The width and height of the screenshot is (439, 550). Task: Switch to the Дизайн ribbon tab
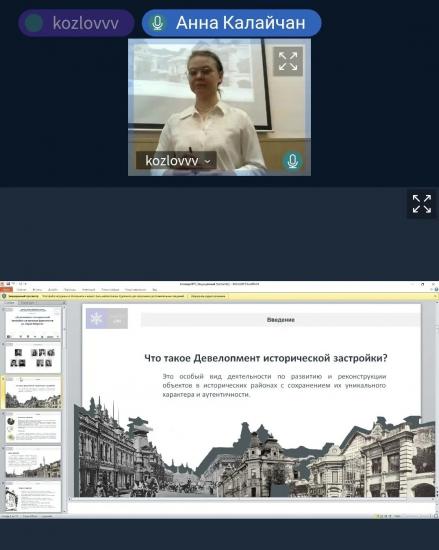tap(53, 290)
